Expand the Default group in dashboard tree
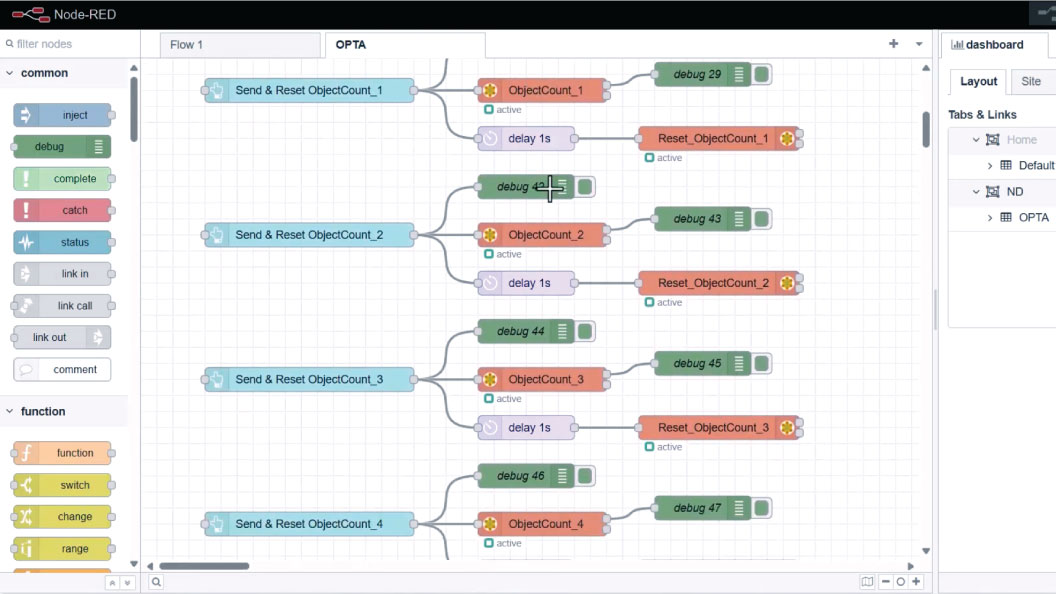Image resolution: width=1056 pixels, height=594 pixels. click(989, 166)
